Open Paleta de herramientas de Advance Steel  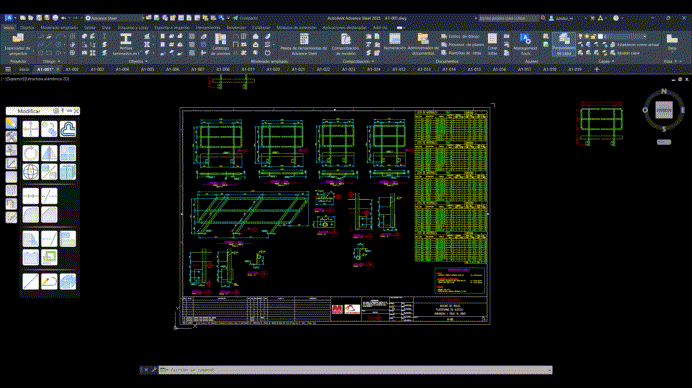304,44
